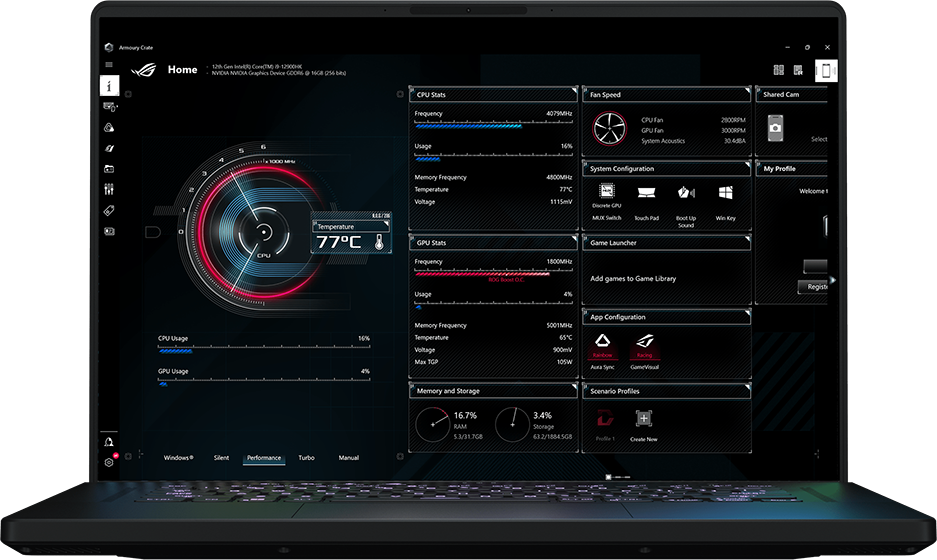Open Scenario Profiles sliders icon in sidebar
Viewport: 937px width, 560px height.
click(109, 189)
